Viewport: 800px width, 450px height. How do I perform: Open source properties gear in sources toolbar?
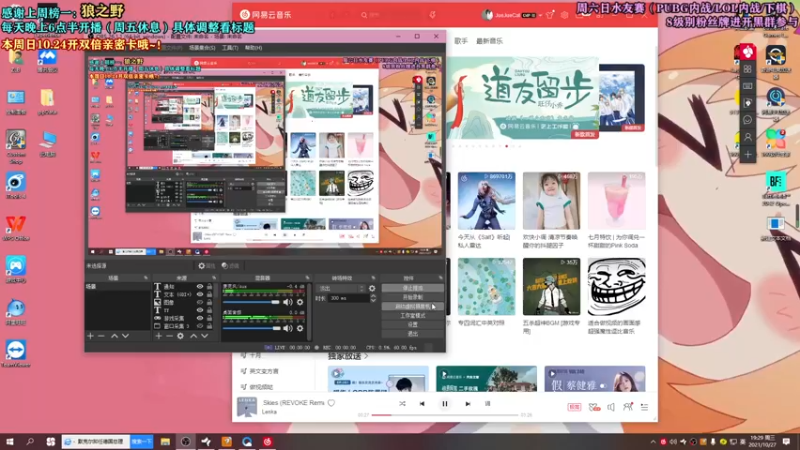click(180, 336)
